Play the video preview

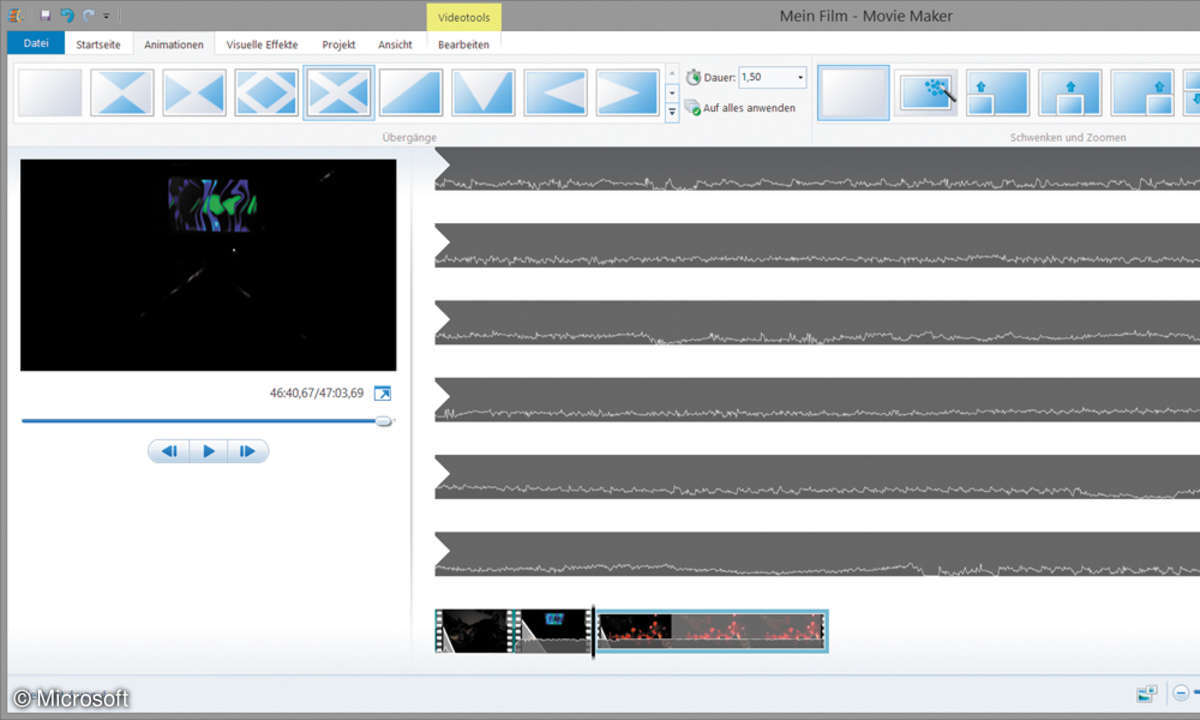tap(208, 451)
